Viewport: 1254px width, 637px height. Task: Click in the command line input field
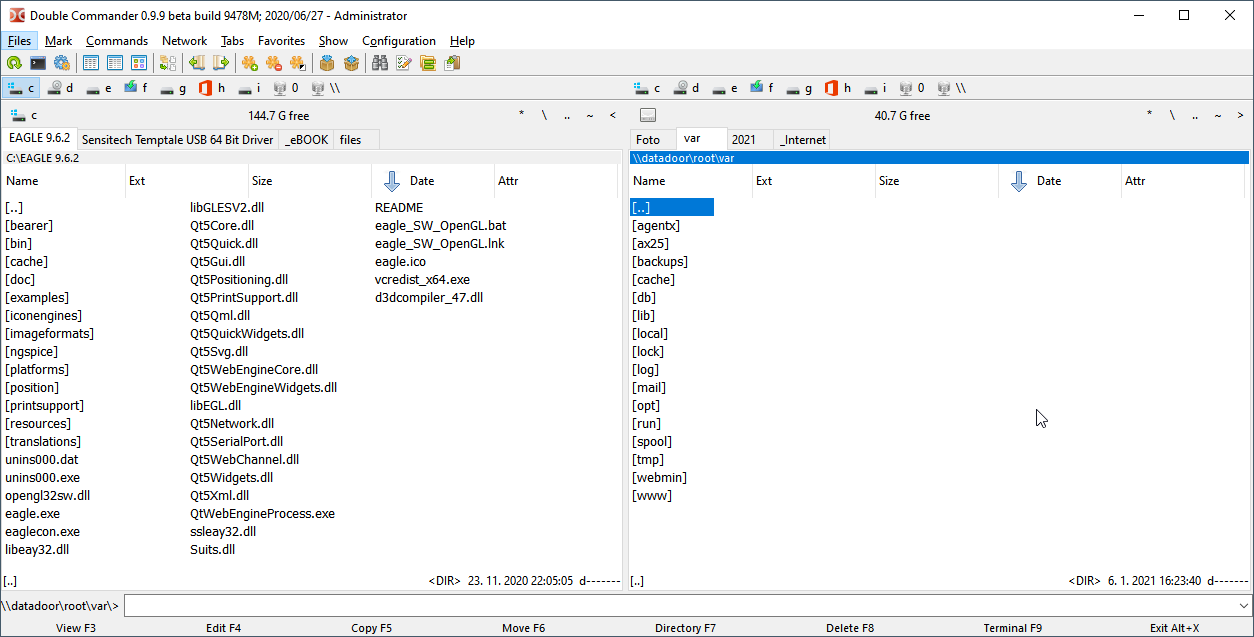(679, 605)
